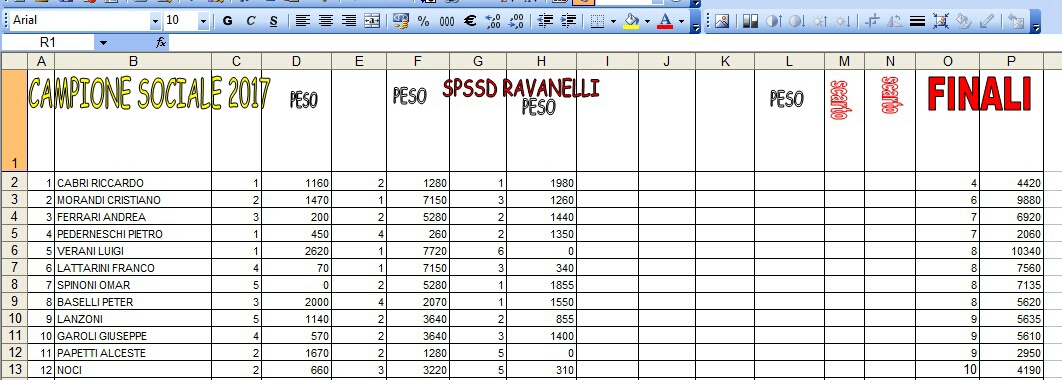Viewport: 1062px width, 380px height.
Task: Increase decimal places
Action: 493,21
